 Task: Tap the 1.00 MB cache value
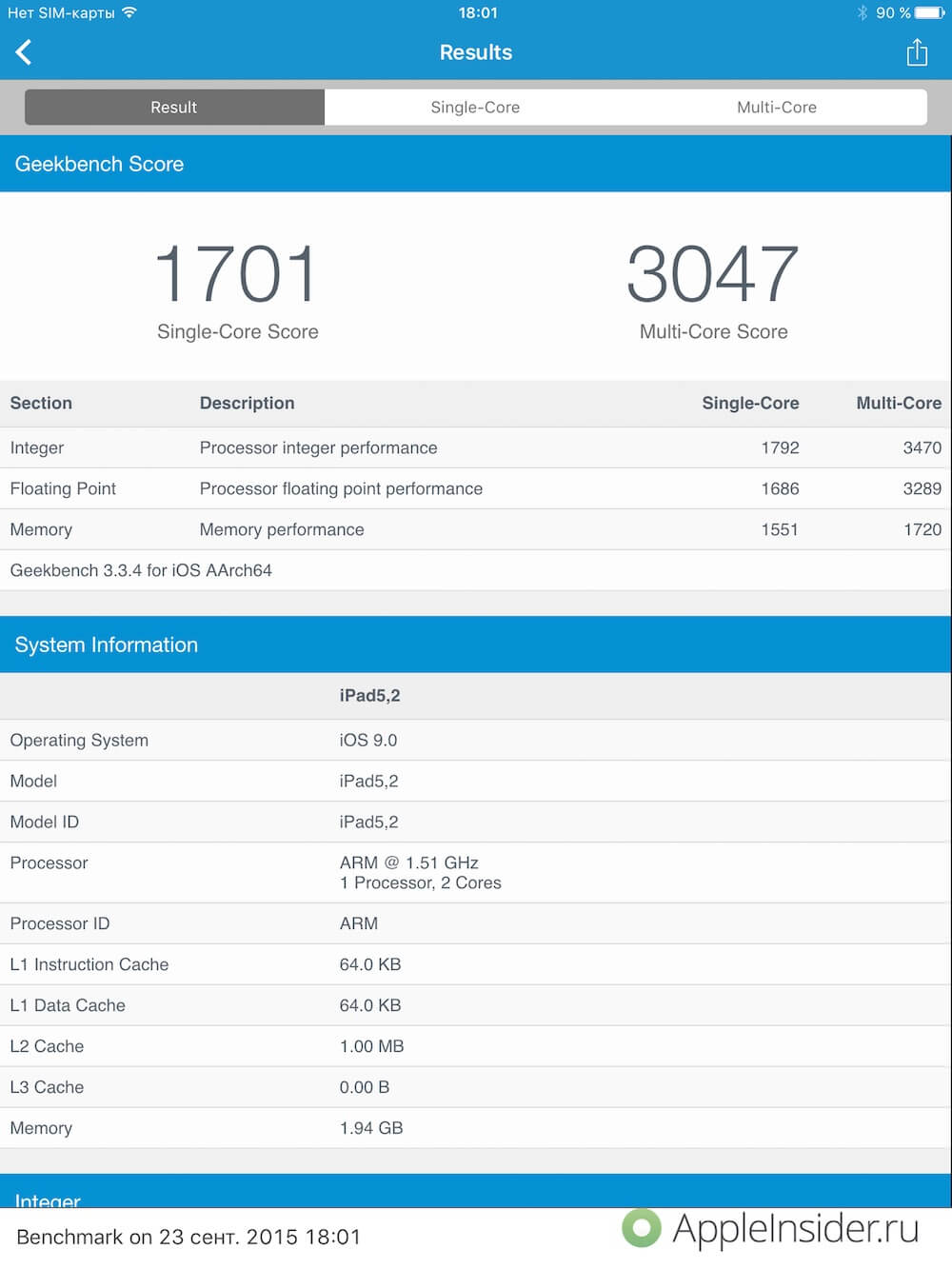coord(372,1046)
